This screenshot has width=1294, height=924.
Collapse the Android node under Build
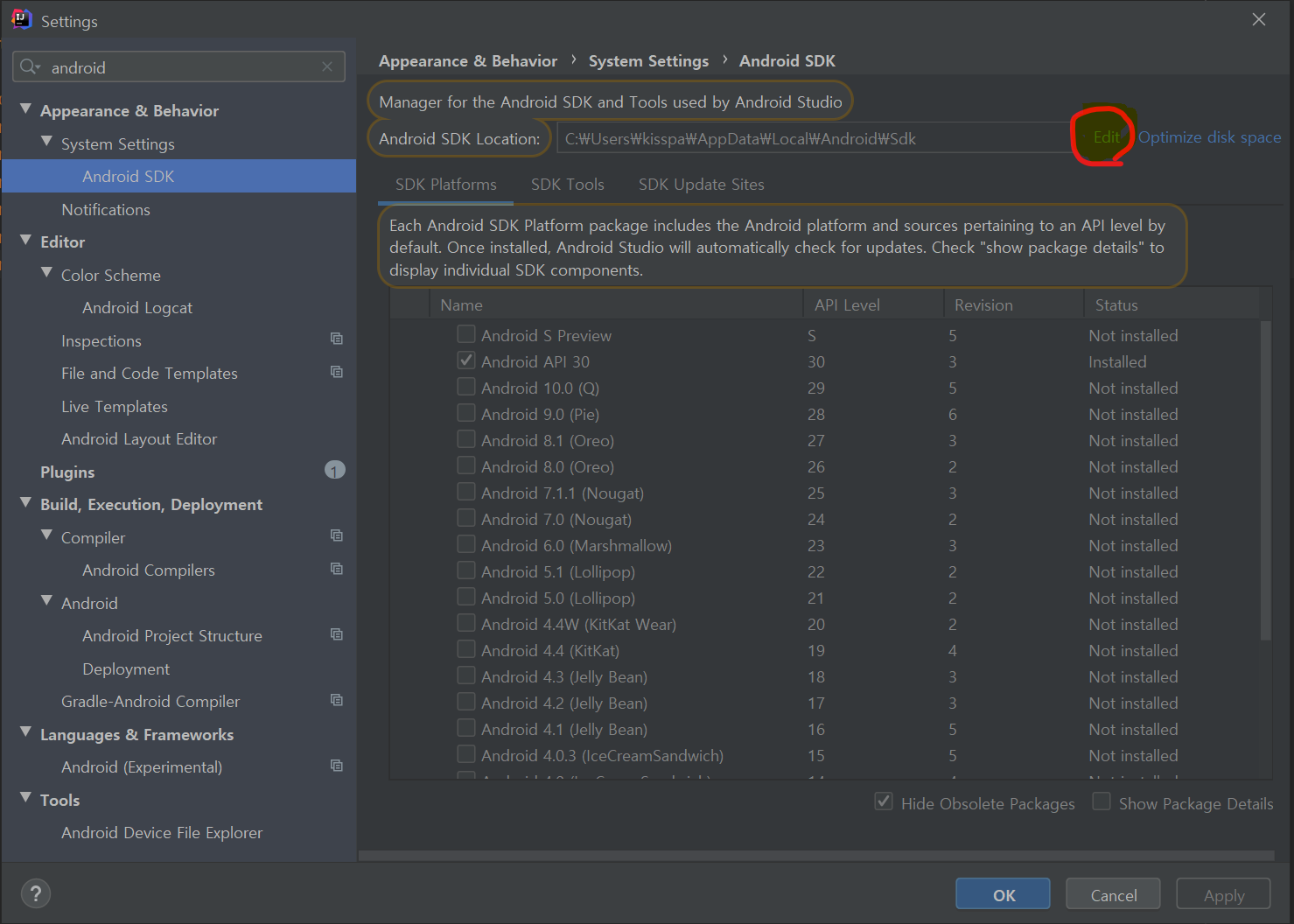[46, 601]
